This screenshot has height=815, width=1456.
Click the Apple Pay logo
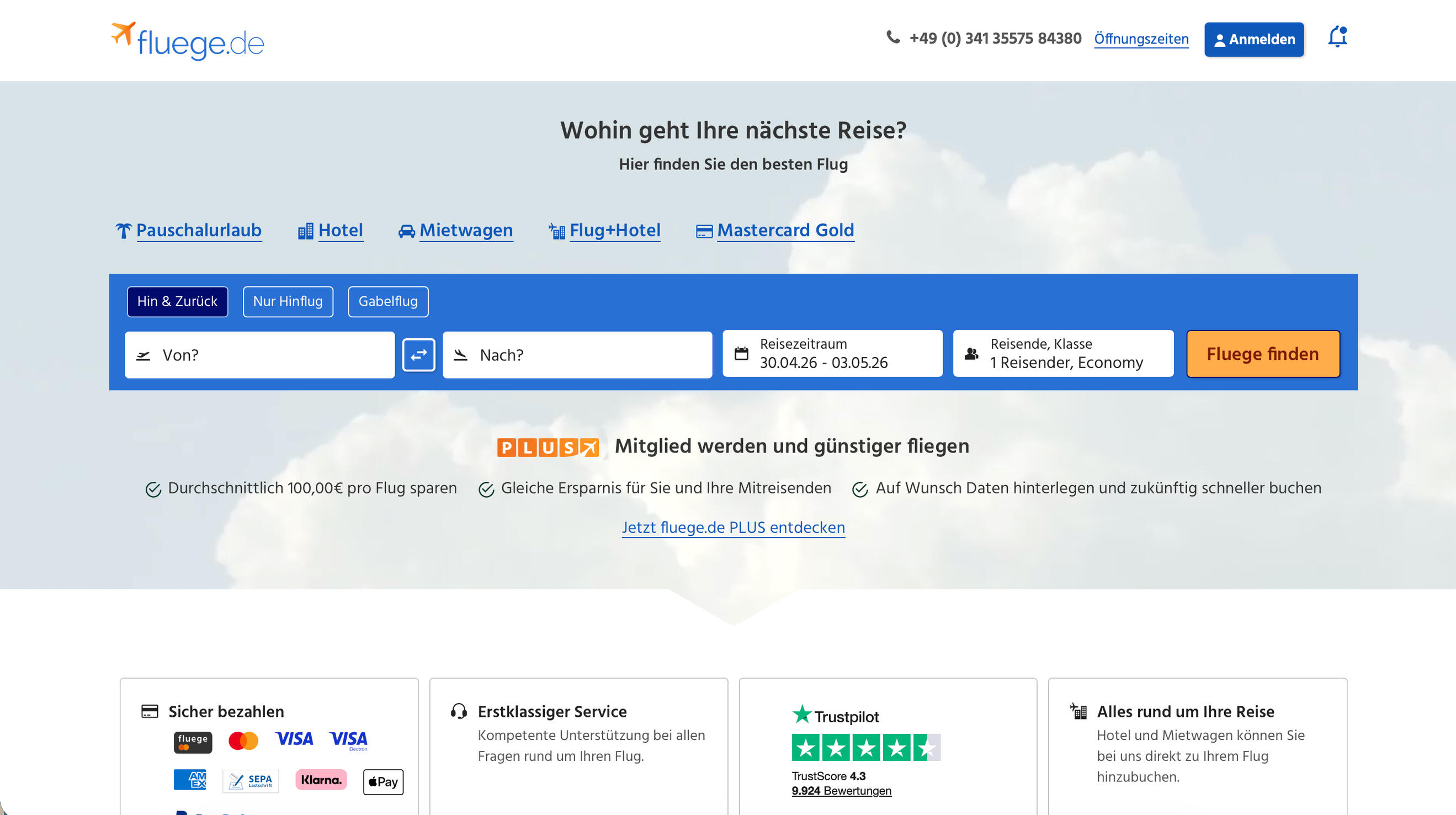[383, 782]
